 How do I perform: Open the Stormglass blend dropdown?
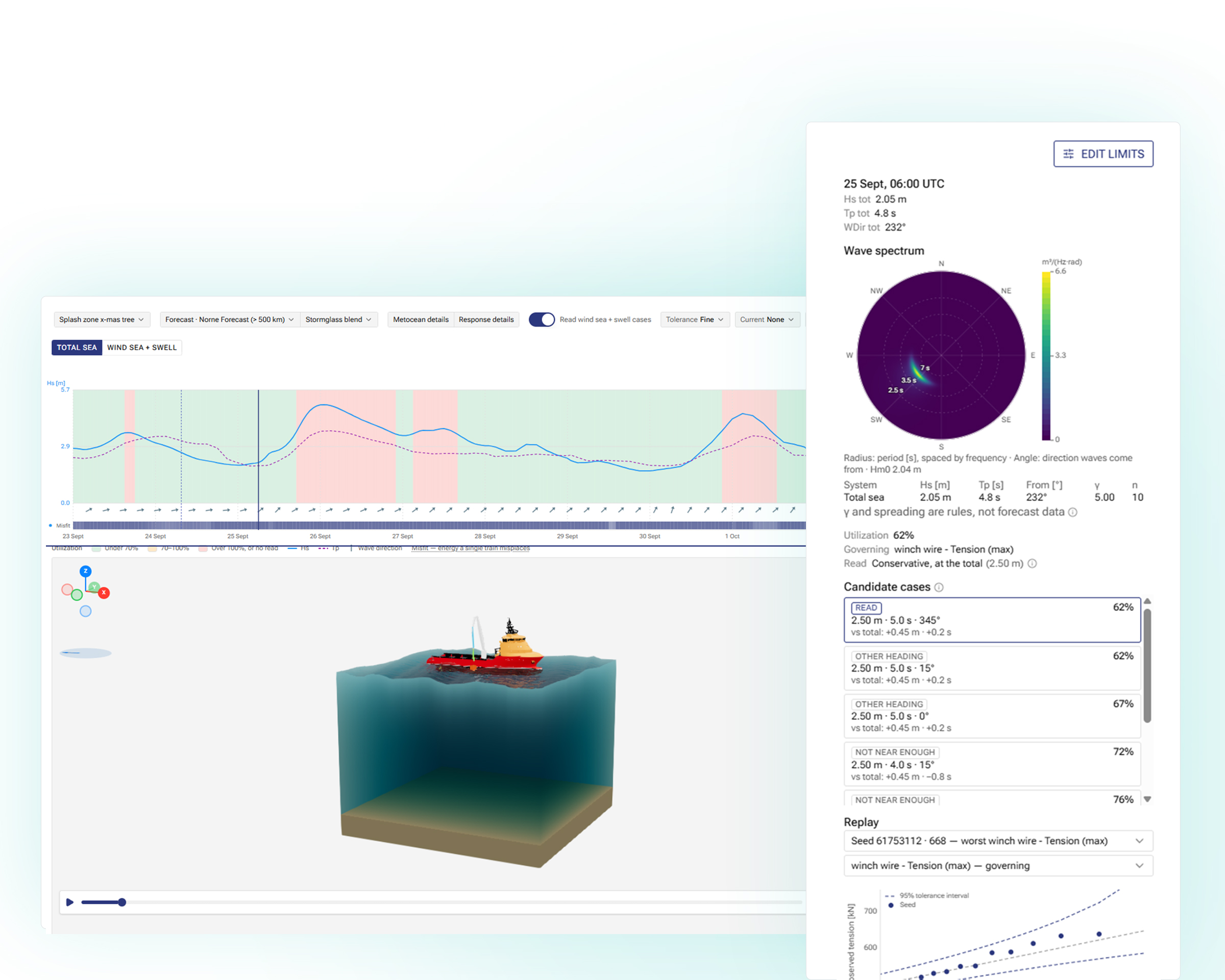click(x=338, y=320)
